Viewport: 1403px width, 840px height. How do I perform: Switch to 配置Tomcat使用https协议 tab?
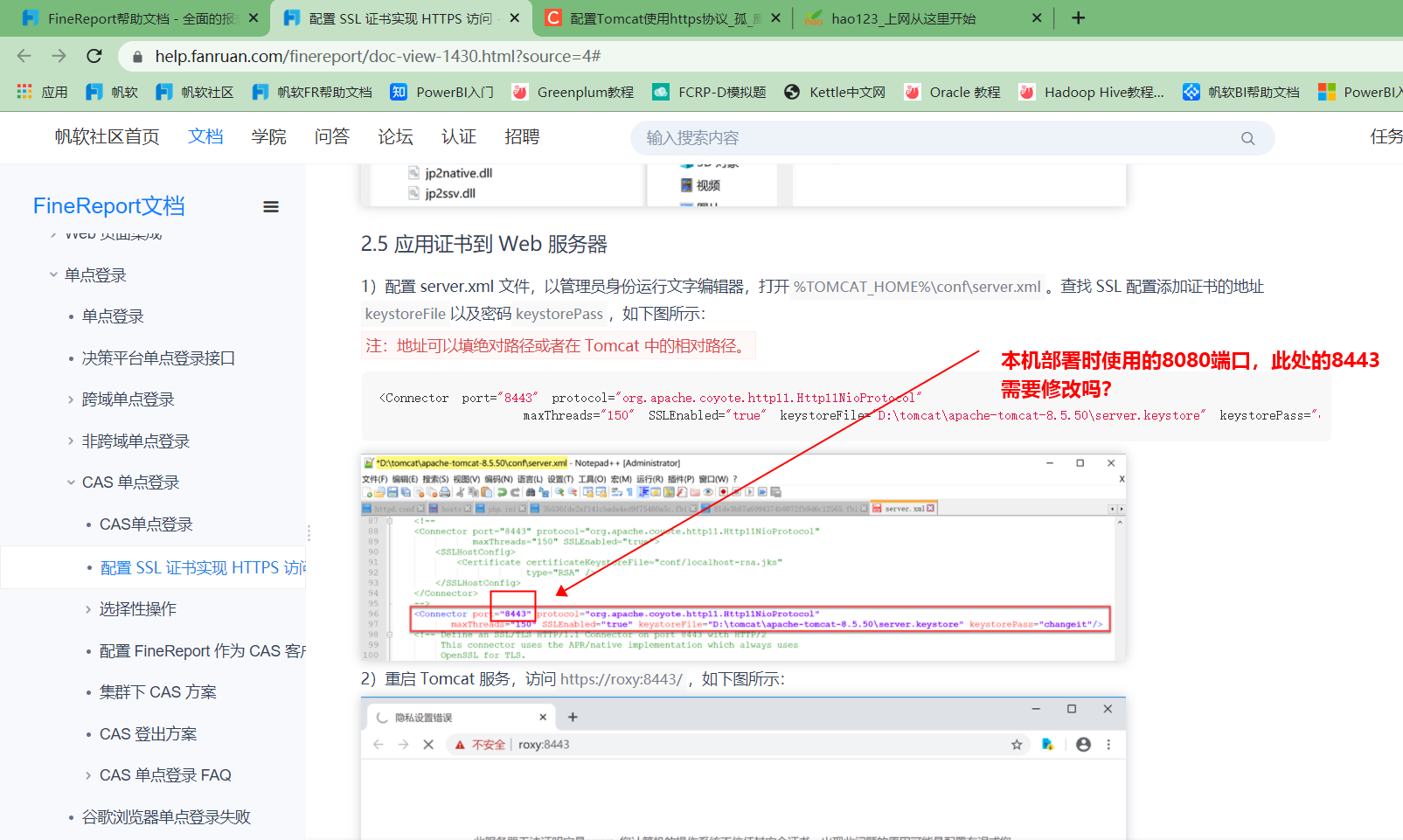click(664, 18)
